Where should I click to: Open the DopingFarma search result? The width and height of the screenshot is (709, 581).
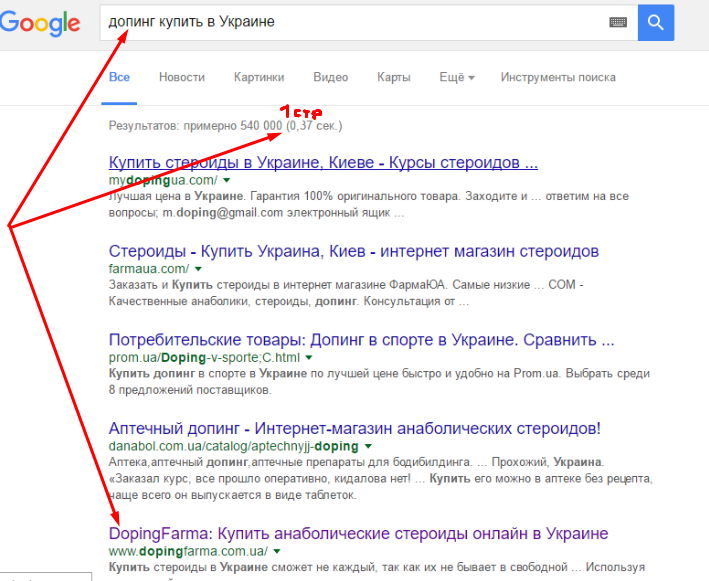[358, 534]
